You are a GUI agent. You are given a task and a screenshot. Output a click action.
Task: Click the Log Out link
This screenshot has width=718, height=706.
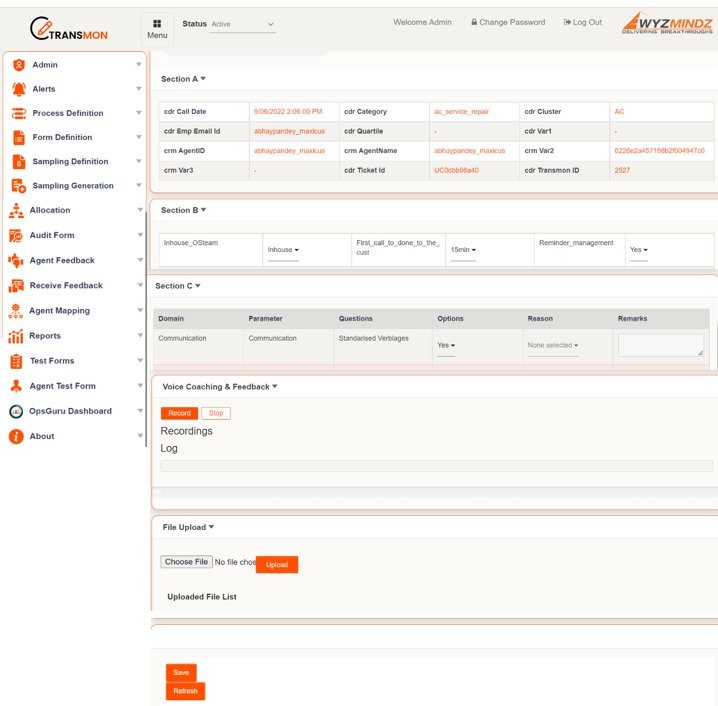click(582, 22)
